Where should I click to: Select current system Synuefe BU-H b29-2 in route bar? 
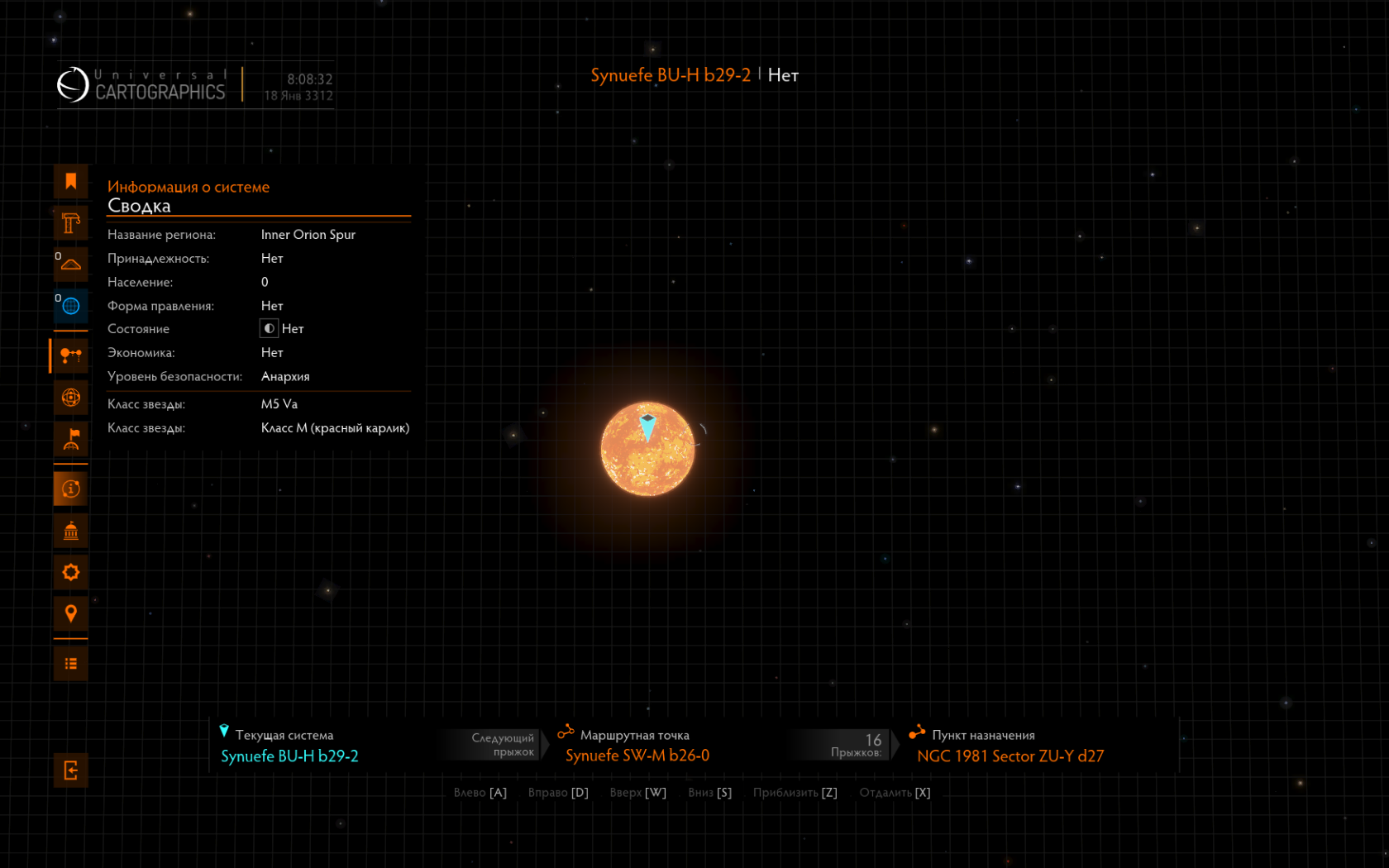[x=289, y=756]
